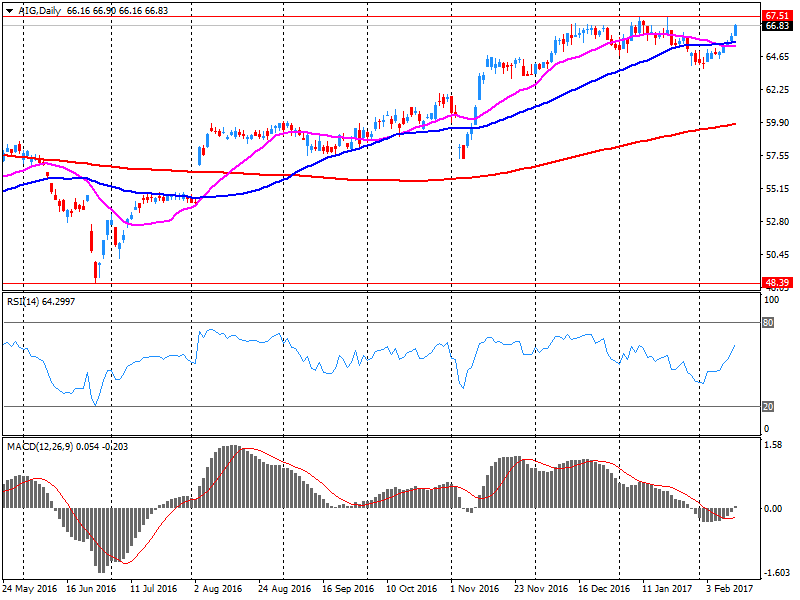Click the 55.15 price axis label
Viewport: 800px width, 600px height.
(777, 188)
